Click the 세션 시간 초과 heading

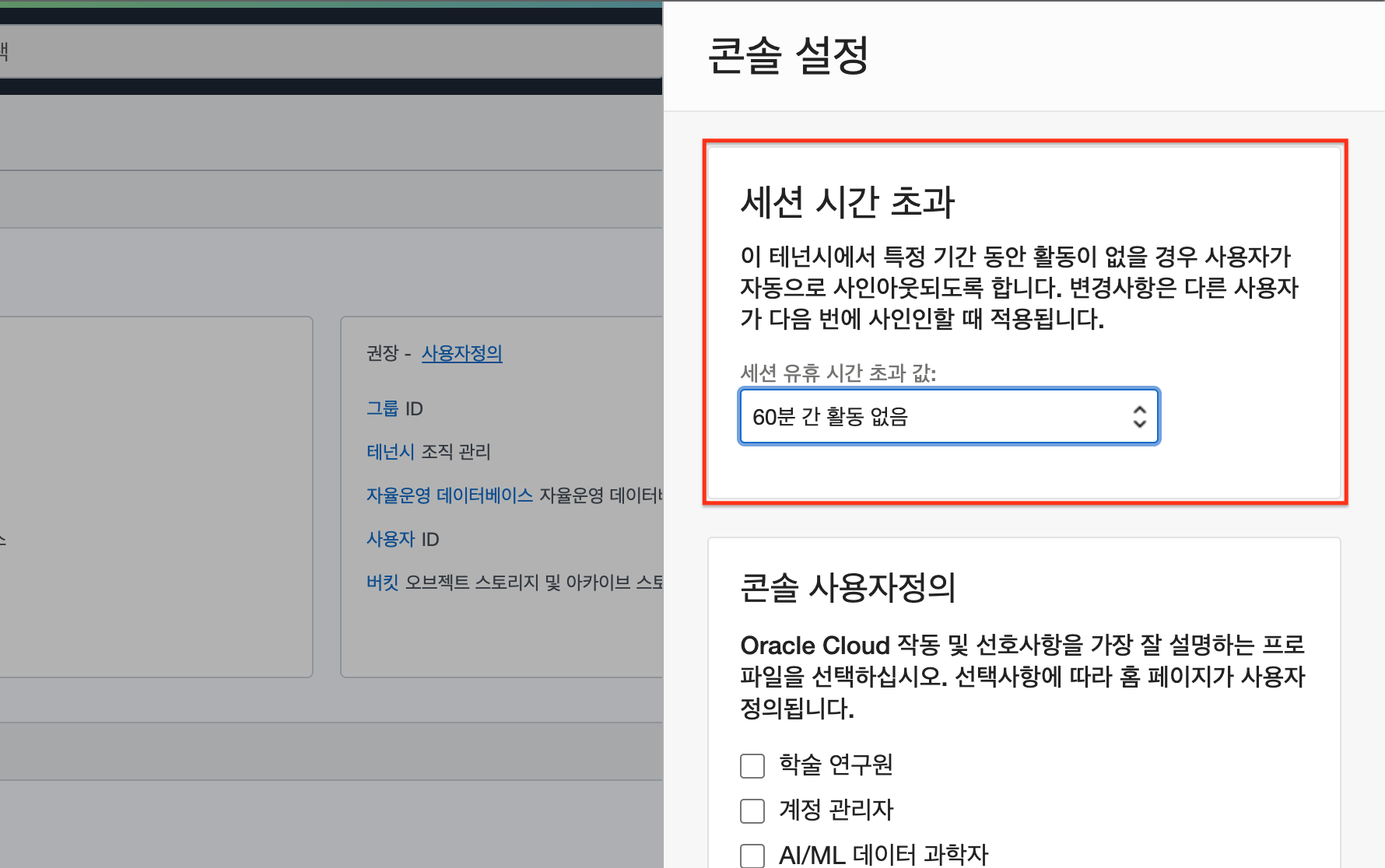pyautogui.click(x=847, y=202)
